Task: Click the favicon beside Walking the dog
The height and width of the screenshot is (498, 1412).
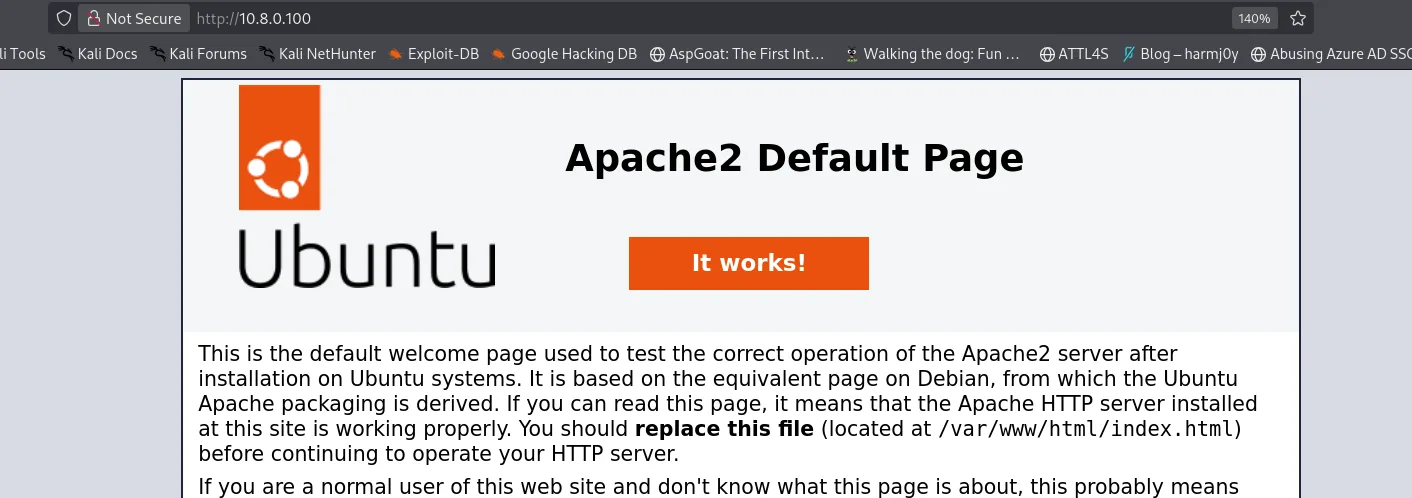Action: (x=852, y=54)
